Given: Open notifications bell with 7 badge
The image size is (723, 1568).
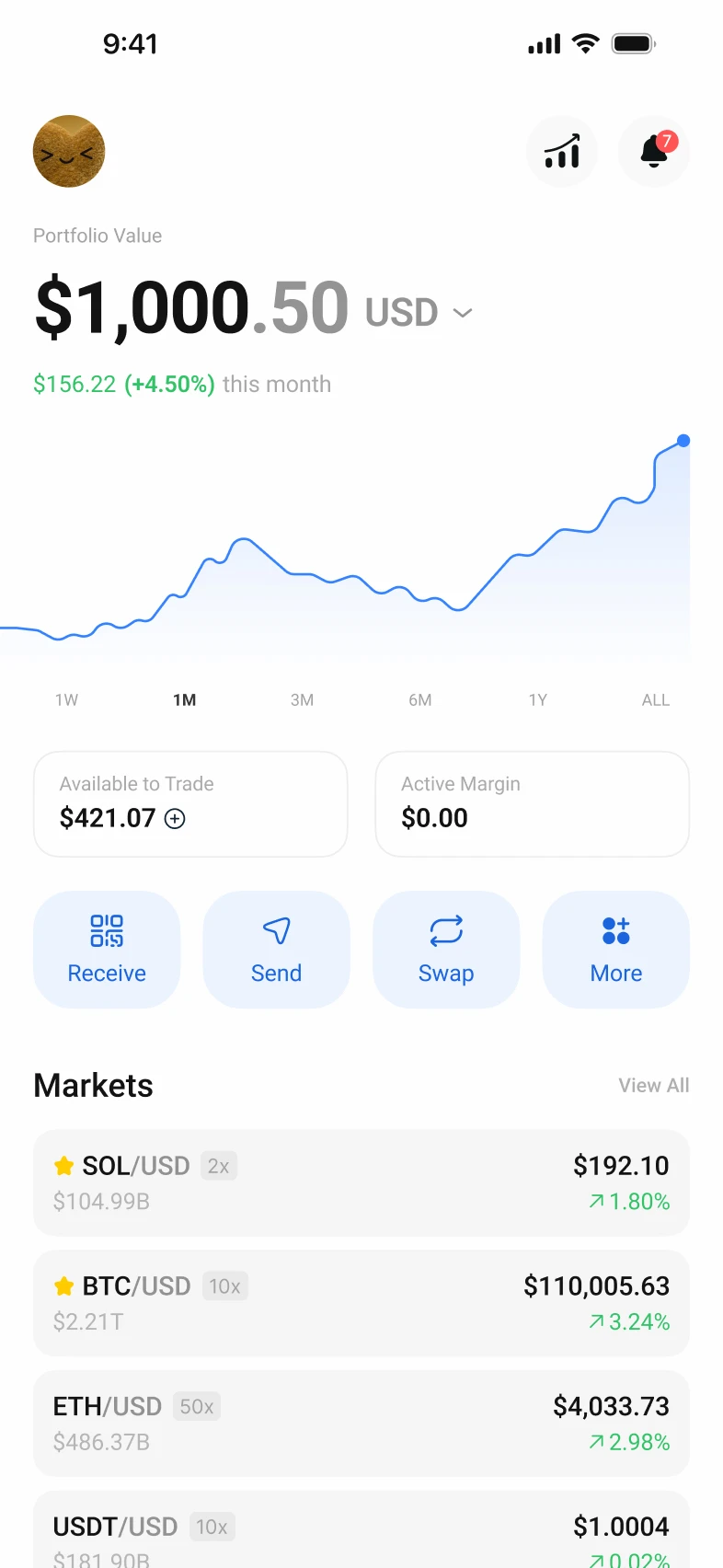Looking at the screenshot, I should 654,152.
